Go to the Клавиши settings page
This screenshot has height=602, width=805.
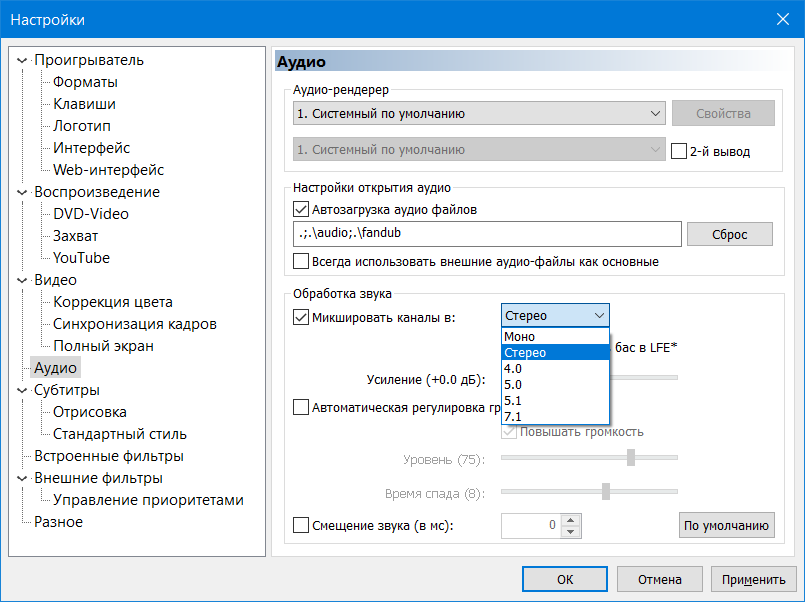(x=84, y=104)
